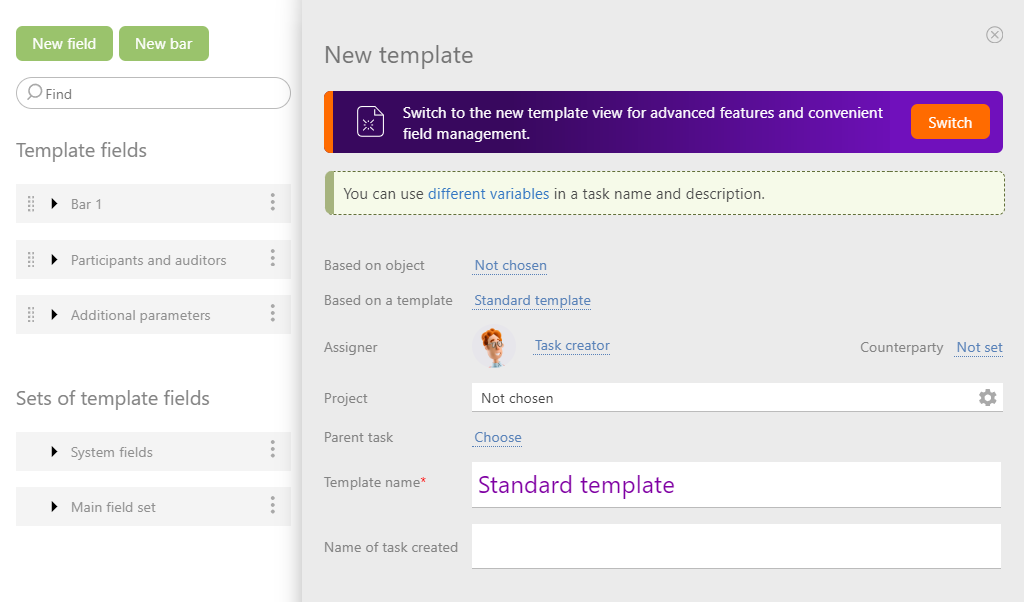Image resolution: width=1024 pixels, height=602 pixels.
Task: Click the magnifier icon in Find box
Action: (35, 92)
